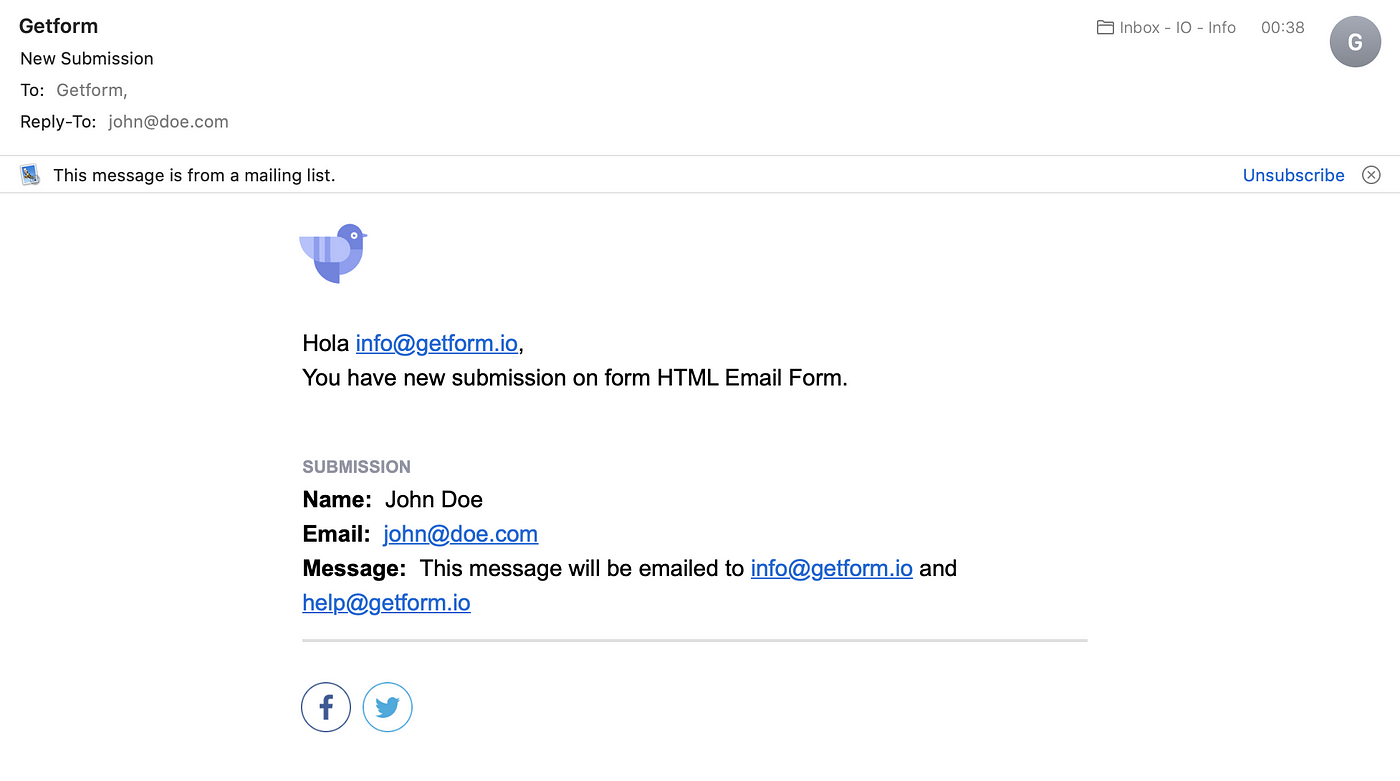Open the help@getform.io link
Screen dimensions: 1400x781
(x=386, y=603)
